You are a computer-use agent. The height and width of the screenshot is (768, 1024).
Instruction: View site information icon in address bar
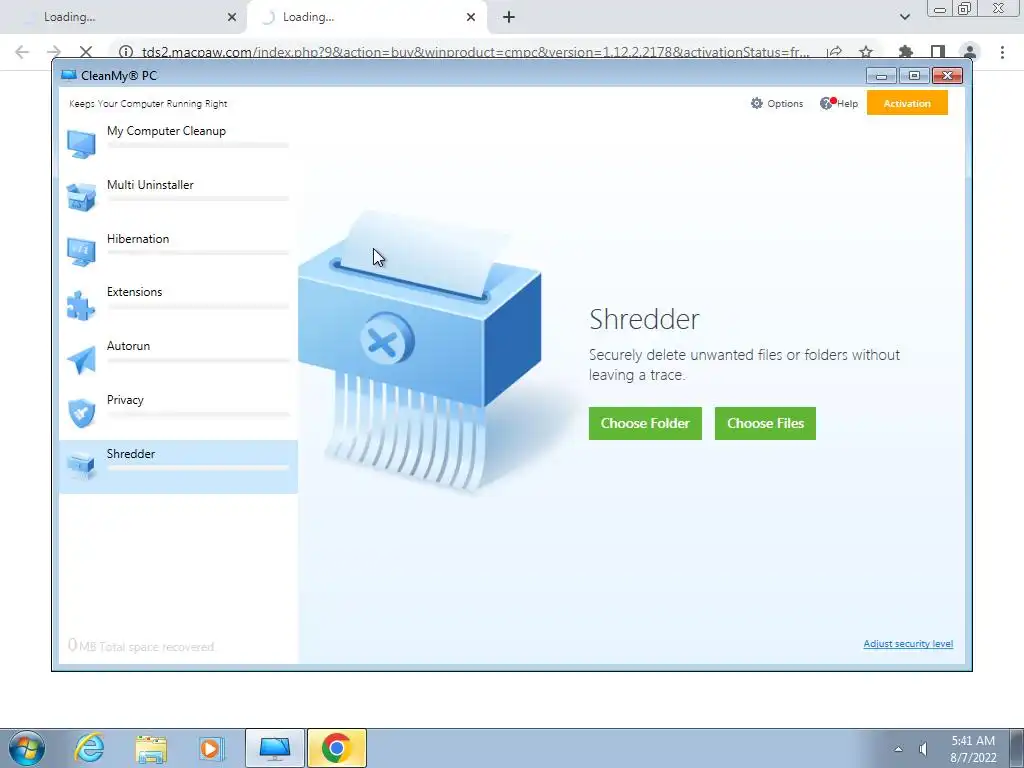126,52
